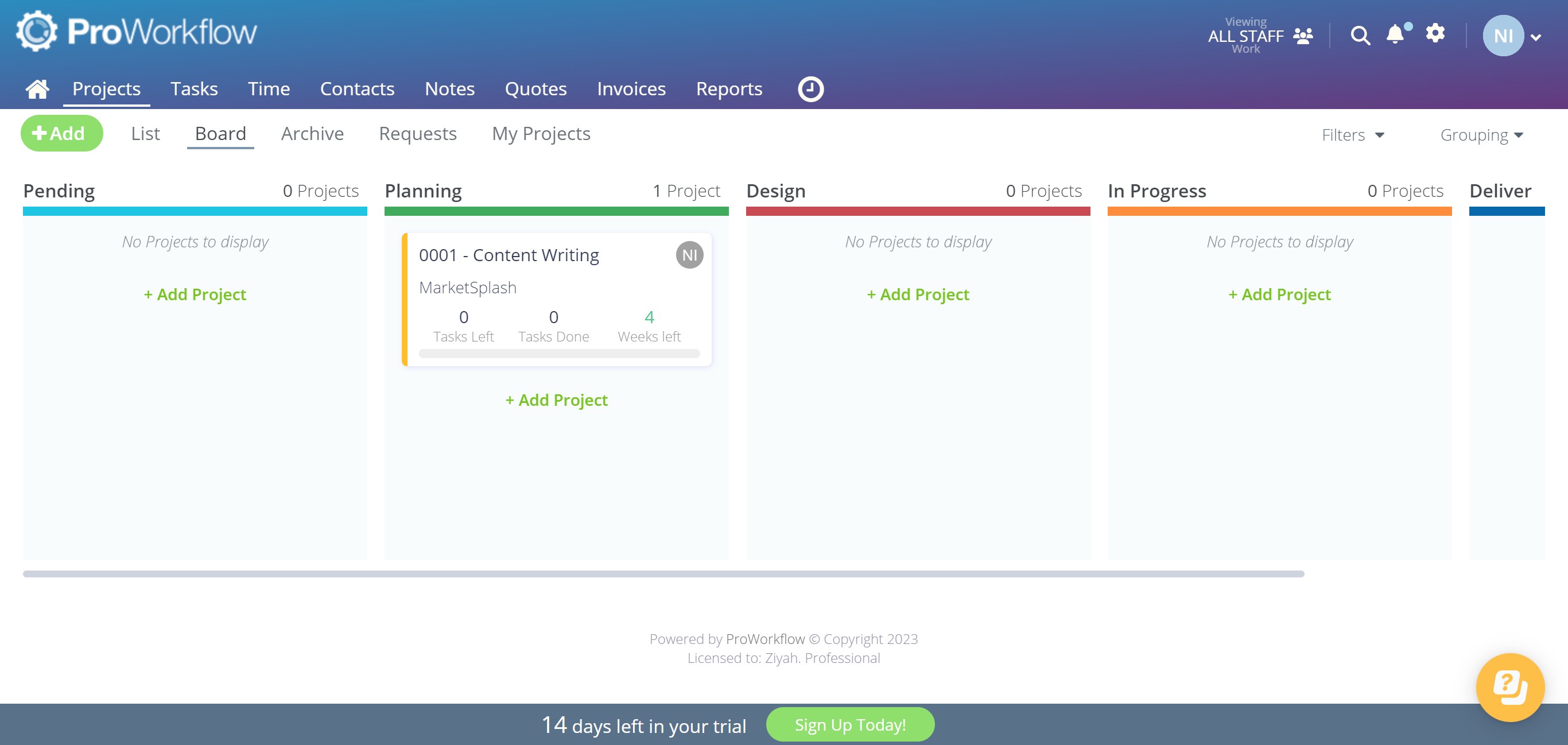Open the help chat bubble icon

point(1509,686)
